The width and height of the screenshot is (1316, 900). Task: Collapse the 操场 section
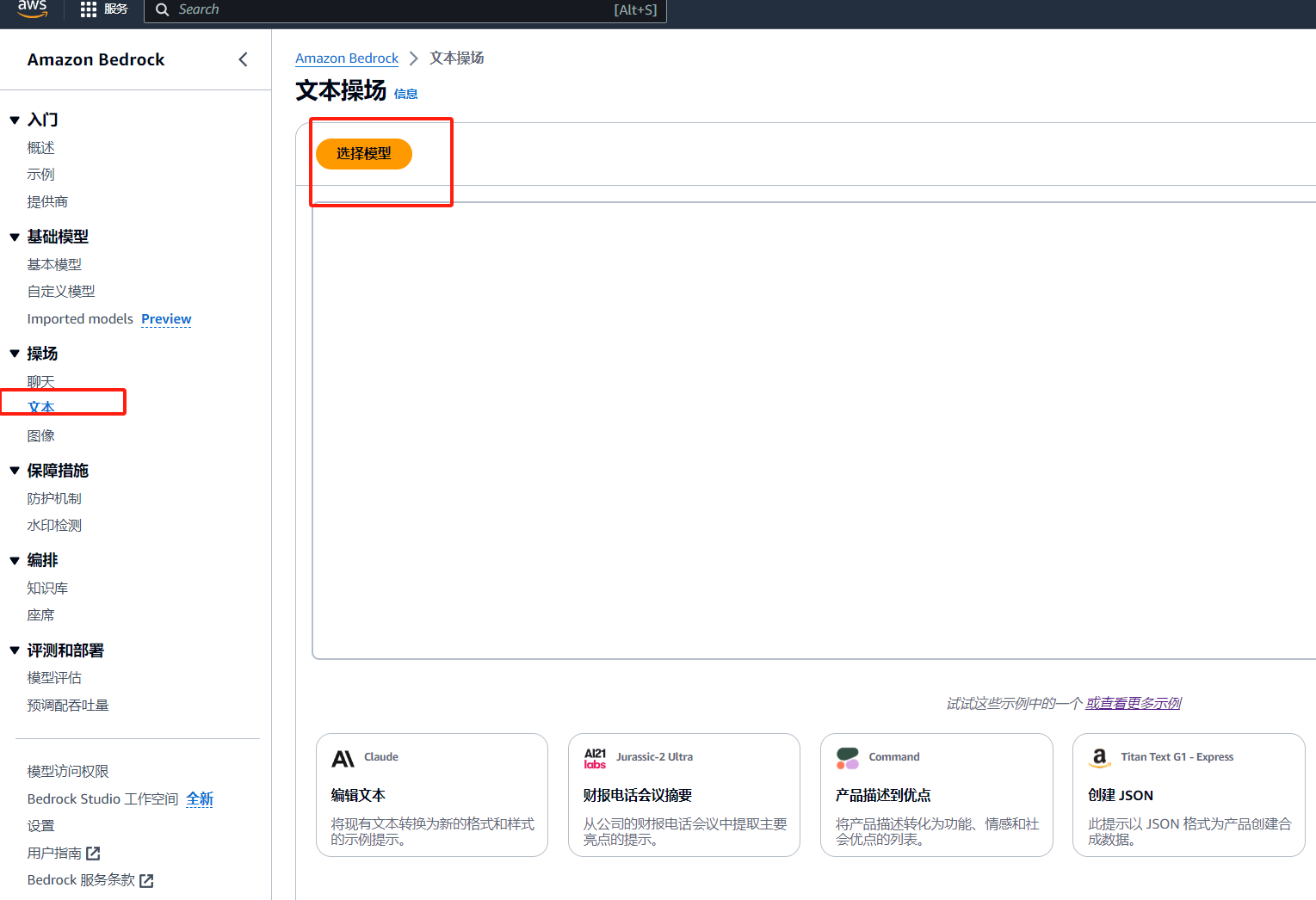15,354
